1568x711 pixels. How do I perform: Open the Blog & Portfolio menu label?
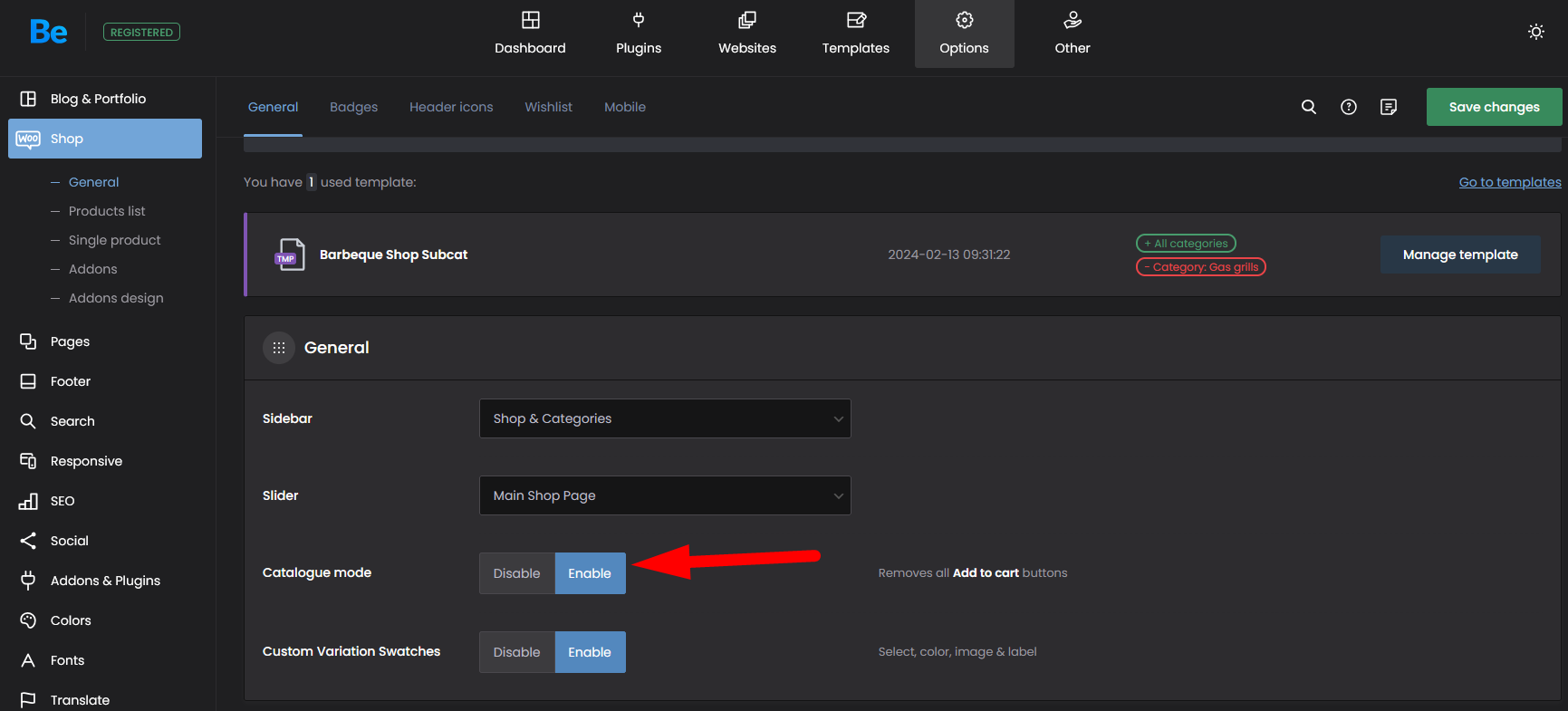click(98, 99)
